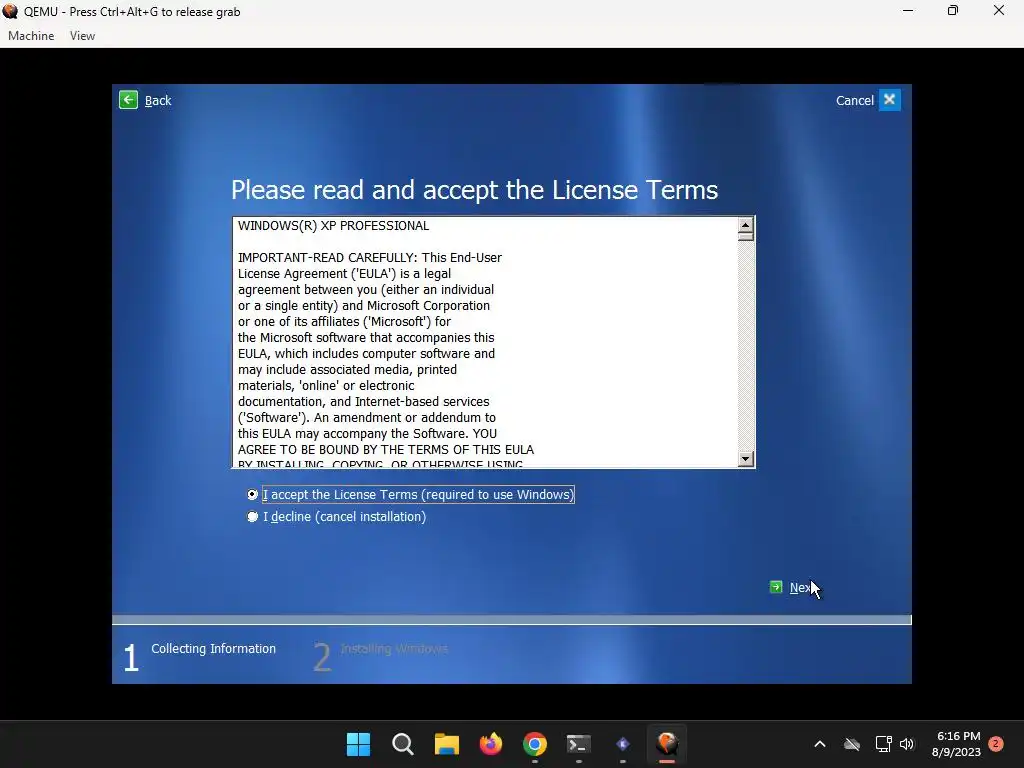This screenshot has height=768, width=1024.
Task: Click the license scrollbar thumb
Action: pyautogui.click(x=746, y=236)
